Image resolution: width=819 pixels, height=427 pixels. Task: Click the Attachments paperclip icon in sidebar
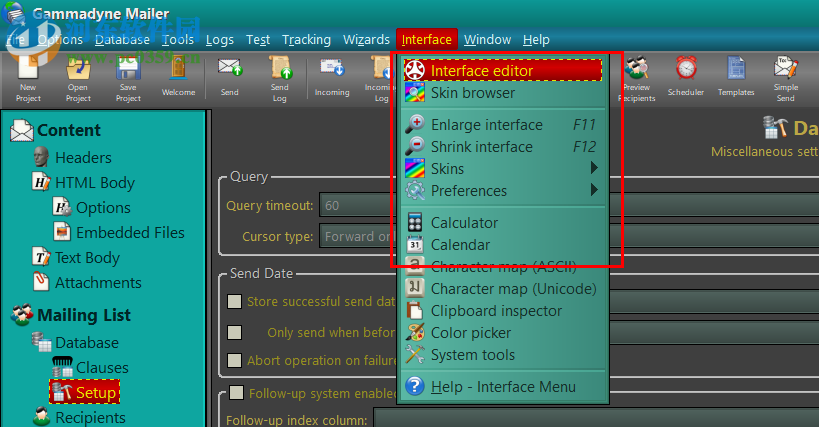[x=41, y=282]
